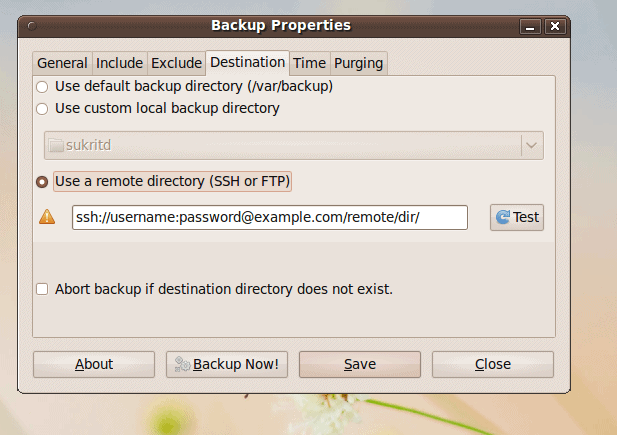Click the warning triangle icon
The image size is (617, 435).
46,217
